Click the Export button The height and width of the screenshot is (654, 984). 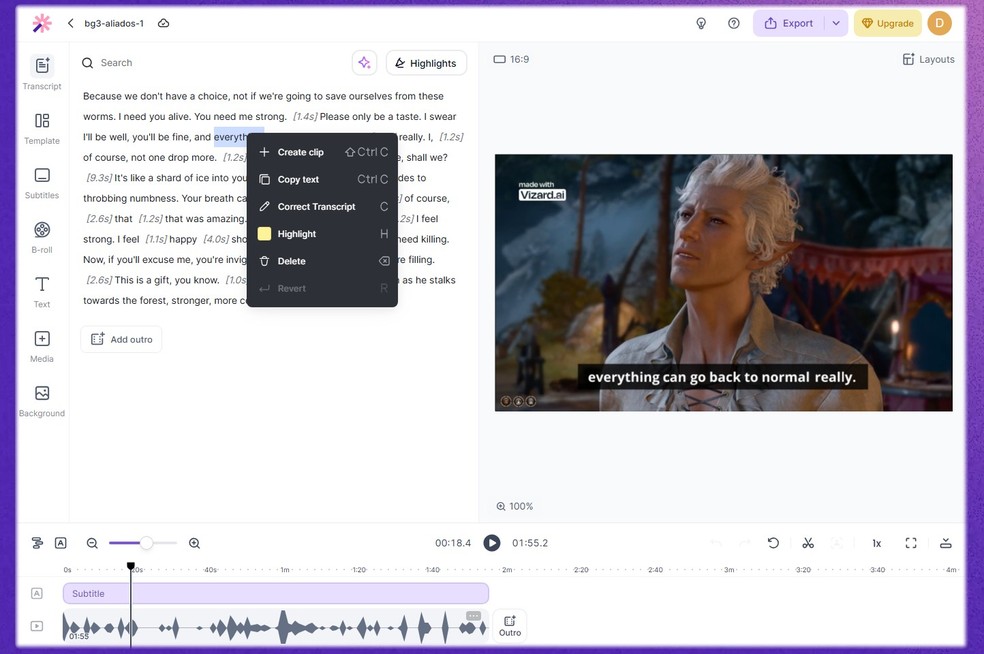point(789,23)
